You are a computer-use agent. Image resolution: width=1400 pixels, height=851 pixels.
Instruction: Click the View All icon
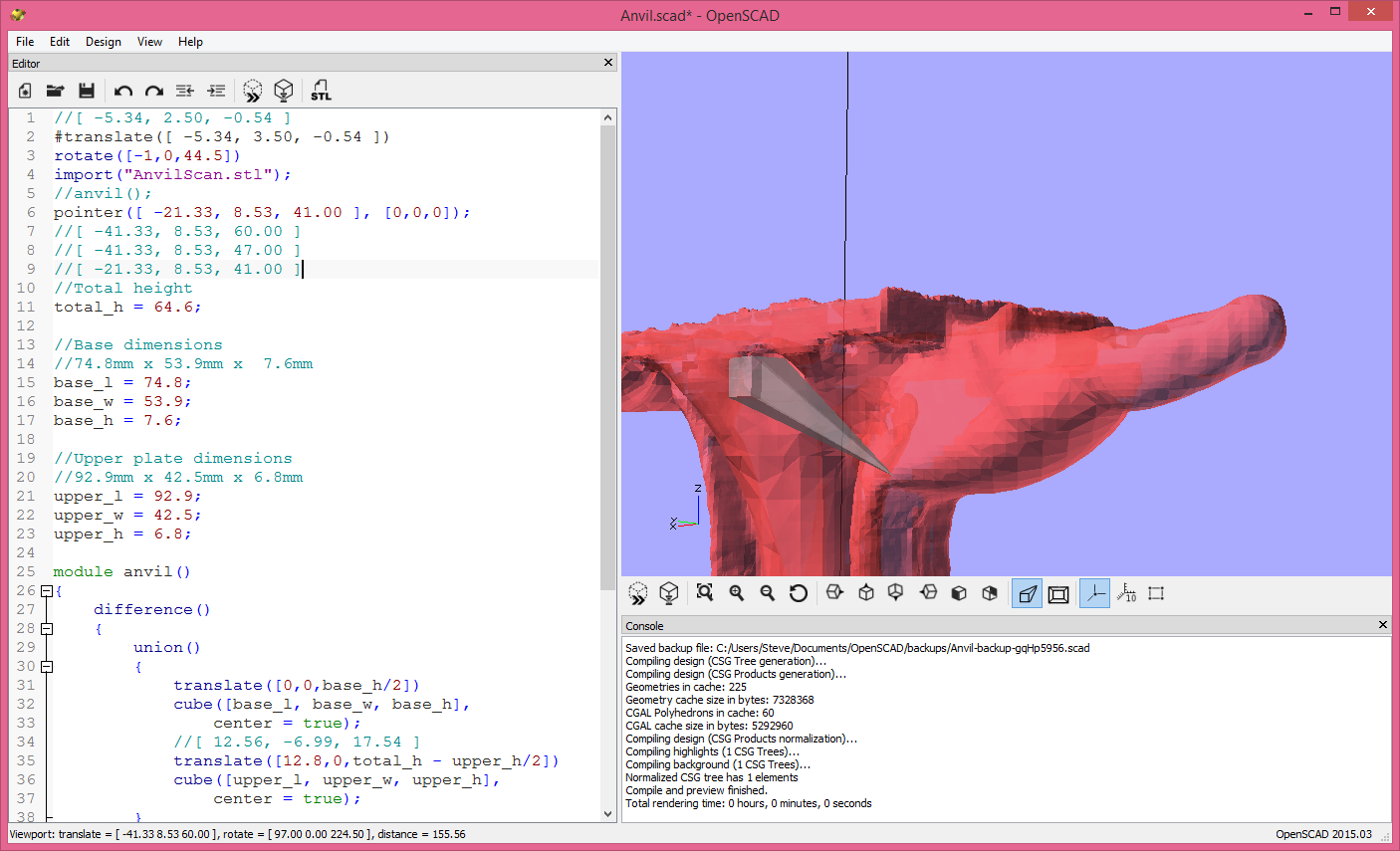click(705, 593)
